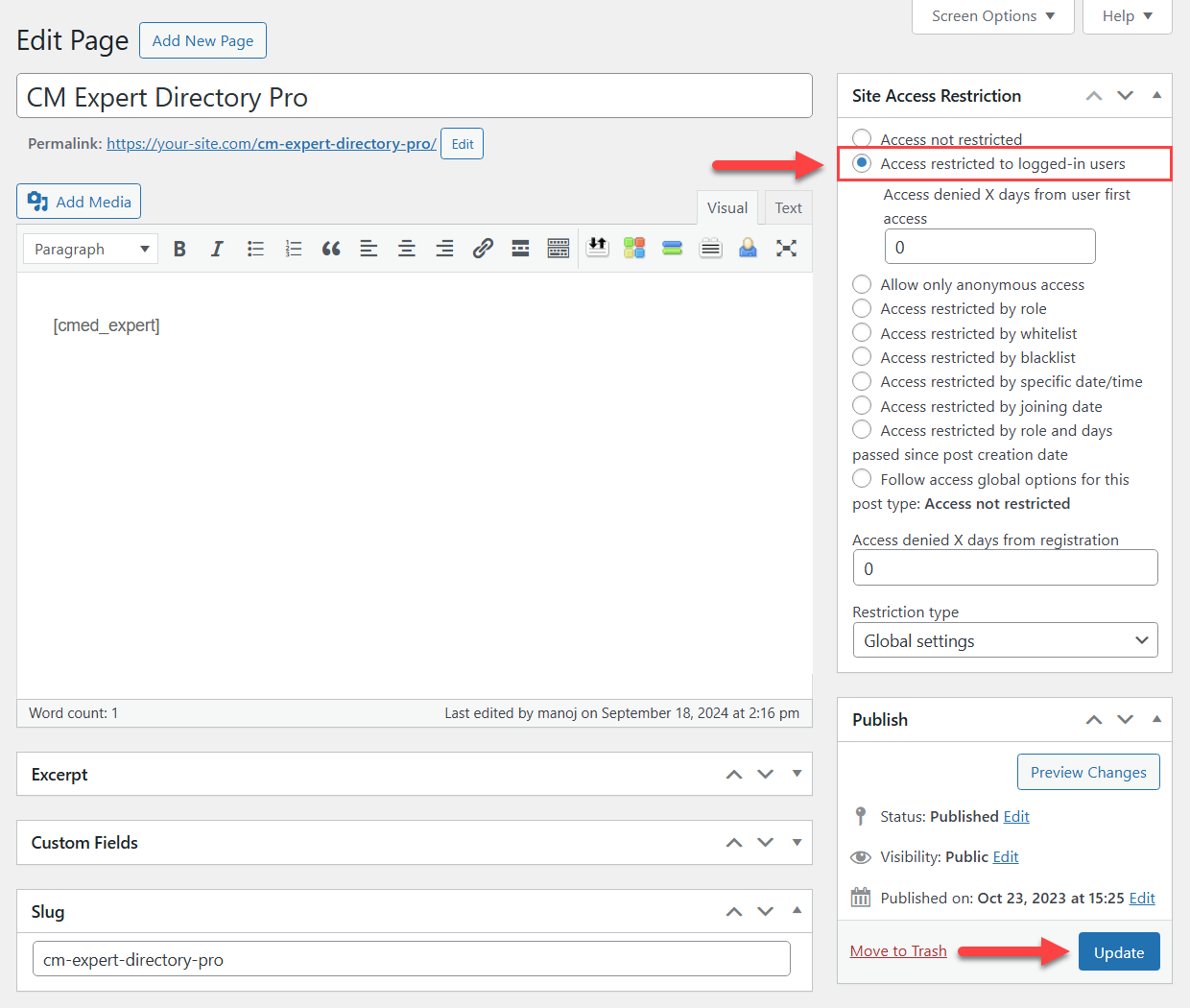
Task: Align text right
Action: click(444, 249)
